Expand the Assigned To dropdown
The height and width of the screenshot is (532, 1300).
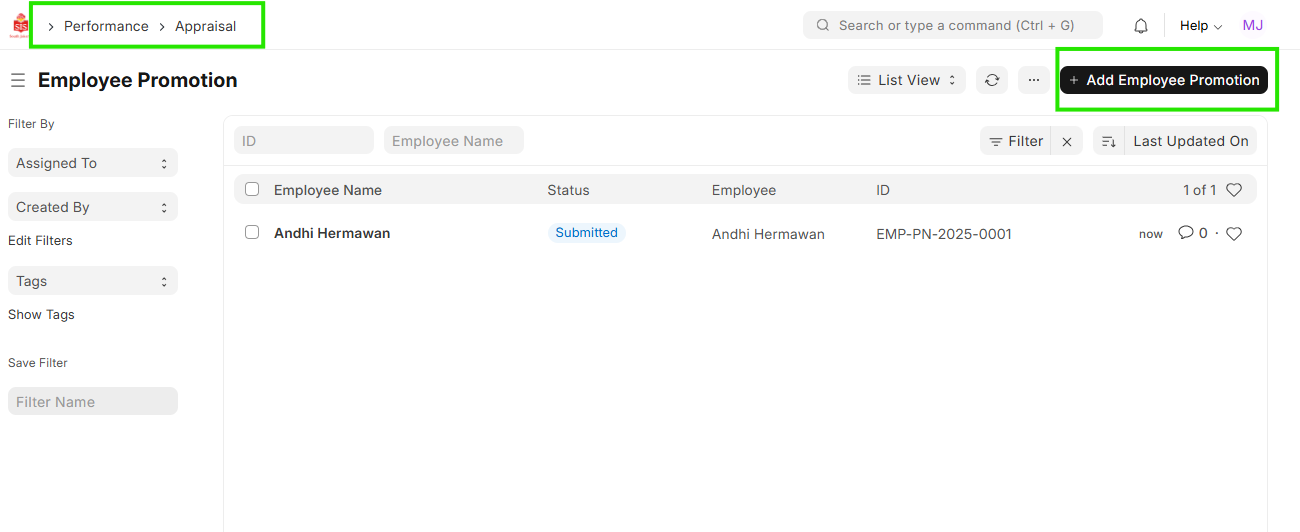[x=92, y=163]
